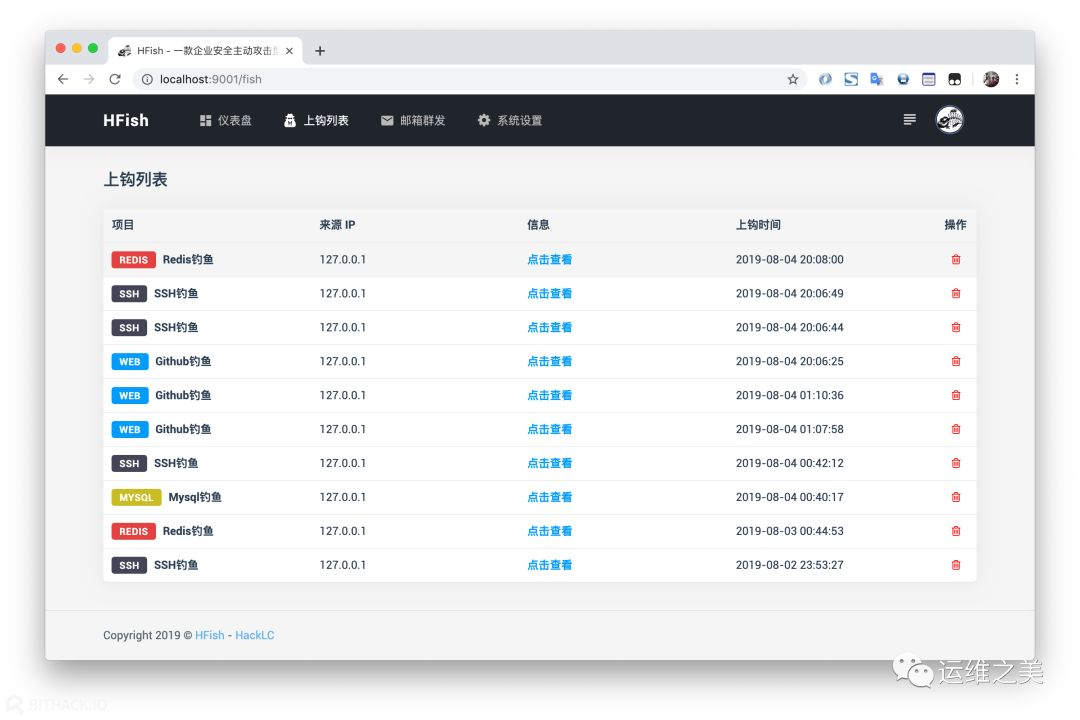This screenshot has width=1080, height=720.
Task: Delete the SSH entry from 2019-08-04 00:42:12
Action: tap(955, 463)
